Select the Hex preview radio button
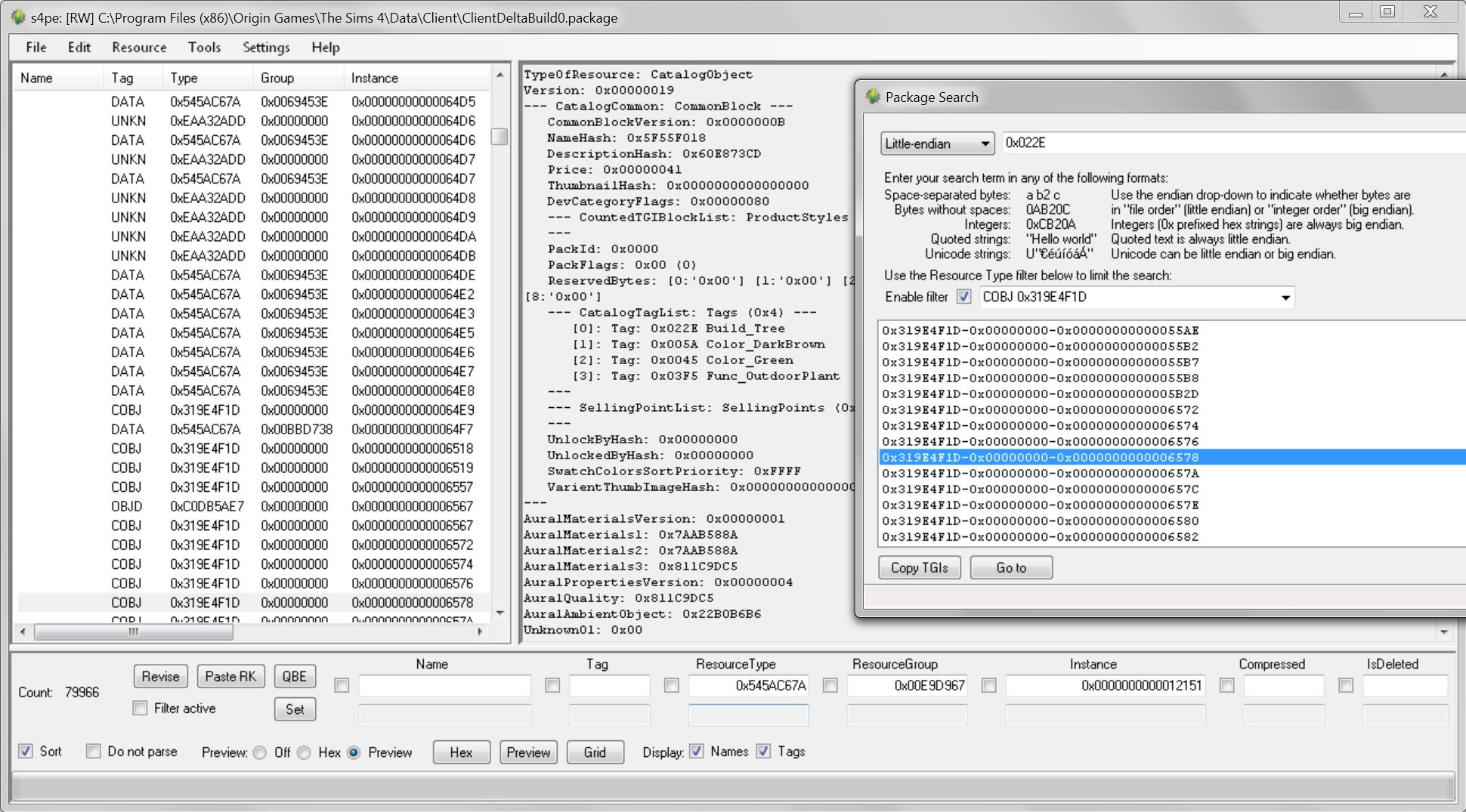The image size is (1466, 812). click(x=304, y=752)
